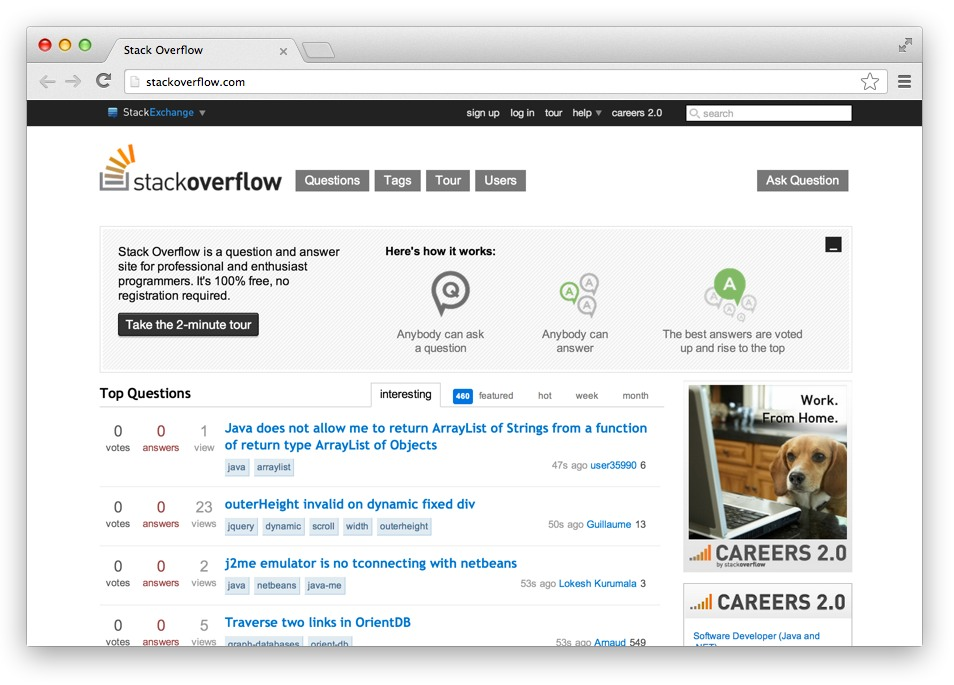Click the outerheight tag

click(x=404, y=526)
